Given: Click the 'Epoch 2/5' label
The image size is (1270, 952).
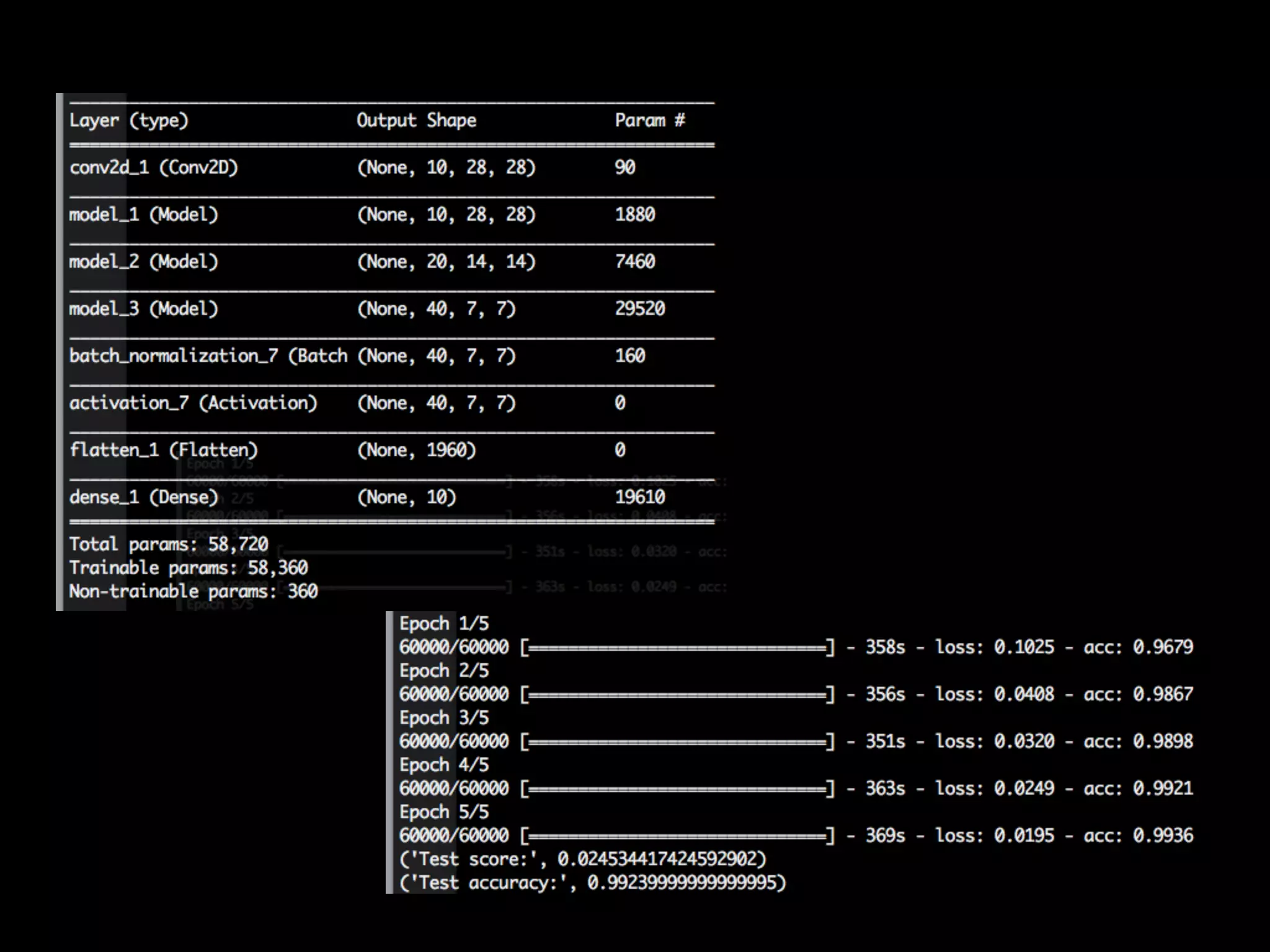Looking at the screenshot, I should point(443,671).
